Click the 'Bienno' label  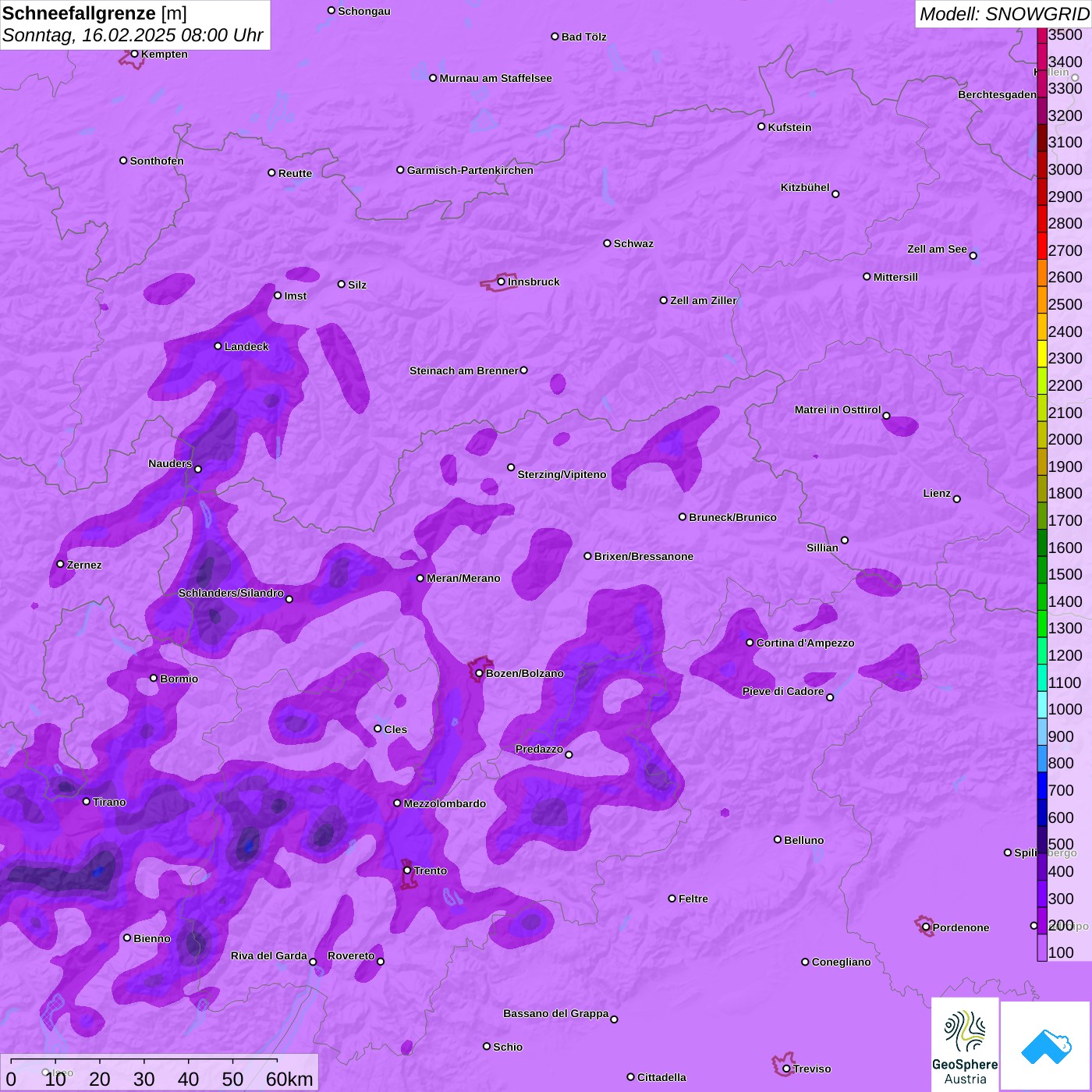click(x=152, y=938)
